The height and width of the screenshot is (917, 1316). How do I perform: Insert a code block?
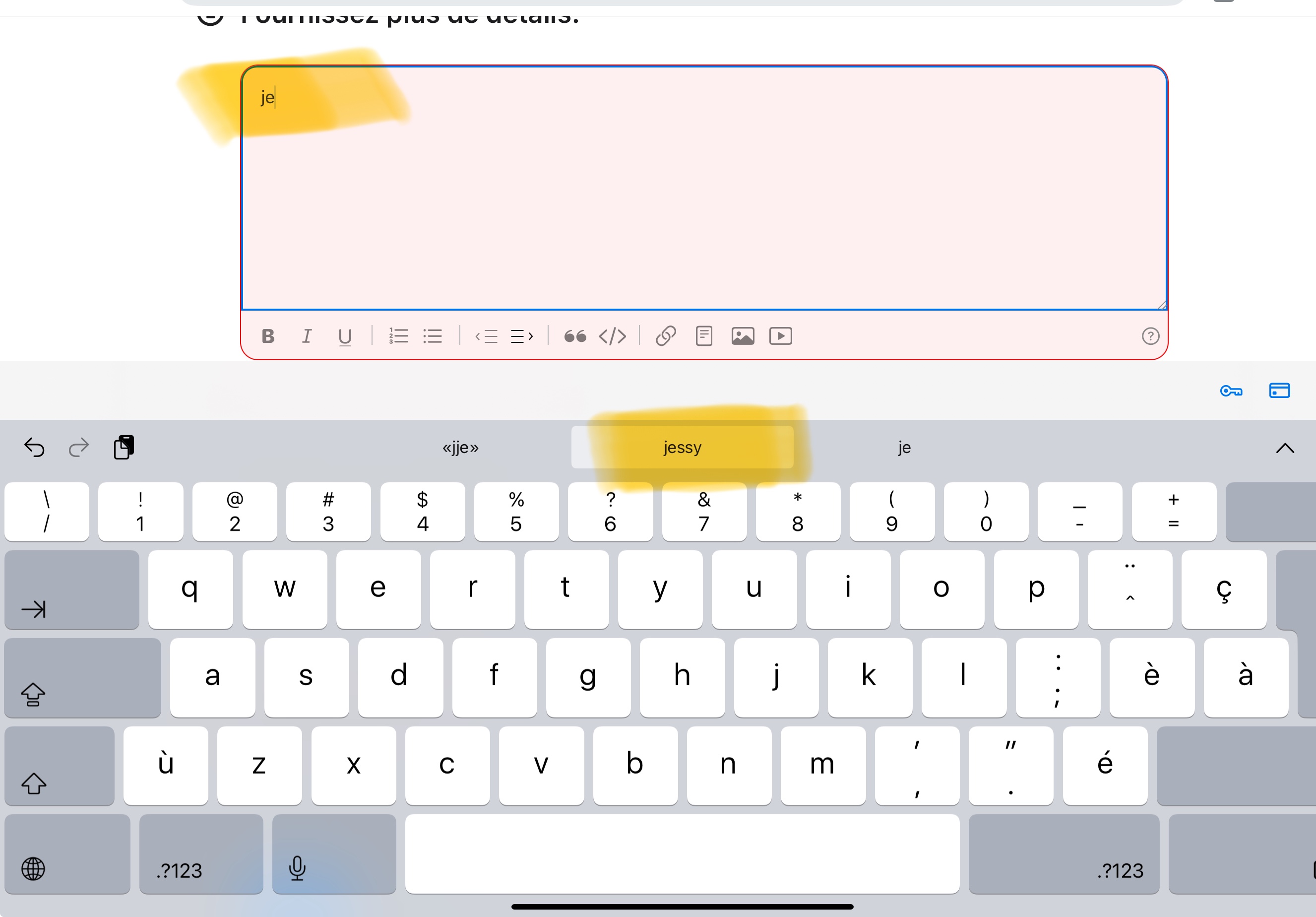pyautogui.click(x=612, y=336)
